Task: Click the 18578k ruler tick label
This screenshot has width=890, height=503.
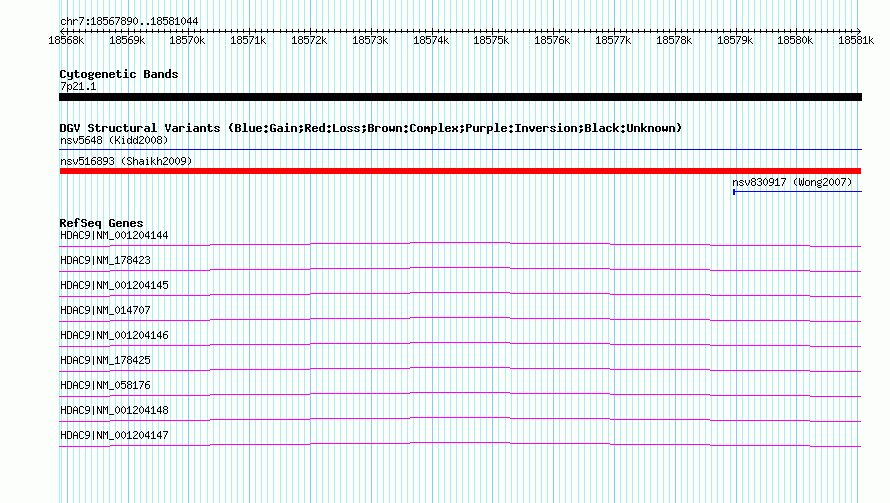Action: pyautogui.click(x=674, y=40)
